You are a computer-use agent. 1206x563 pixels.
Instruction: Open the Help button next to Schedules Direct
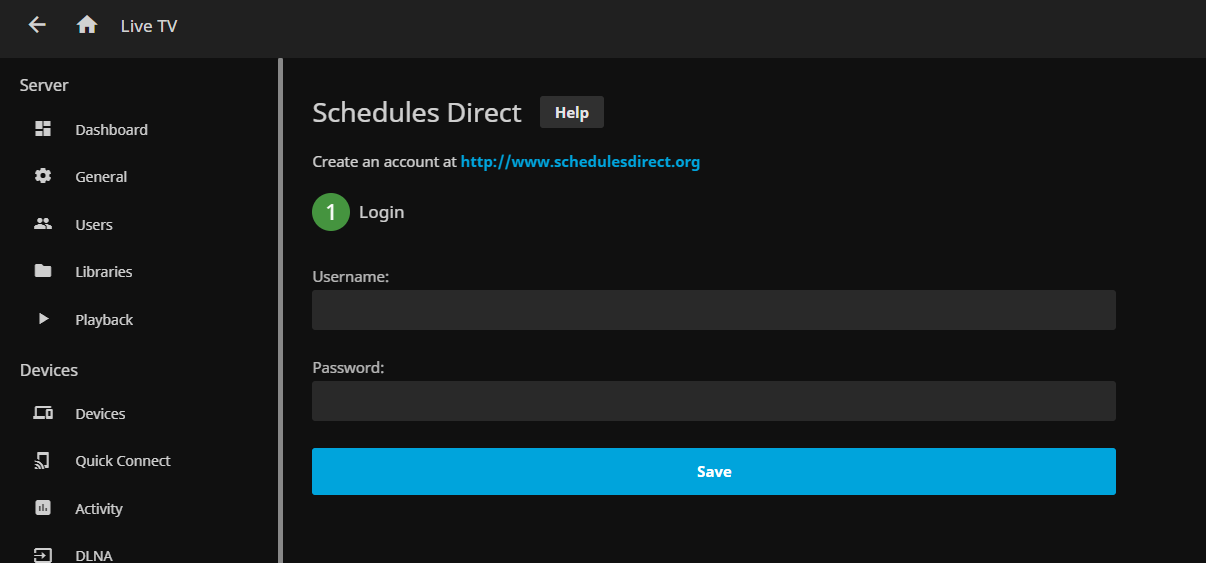pyautogui.click(x=572, y=112)
